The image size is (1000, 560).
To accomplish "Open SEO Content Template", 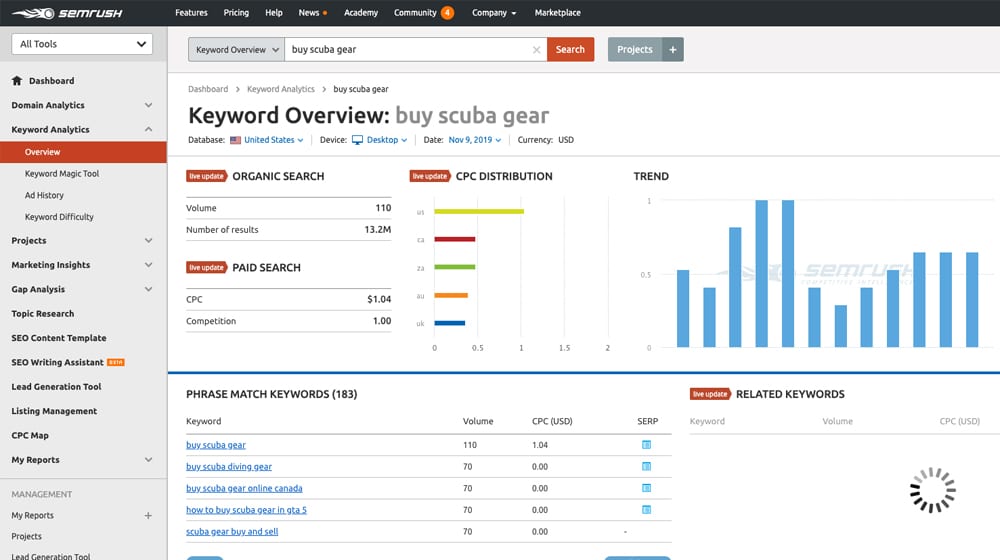I will pos(59,338).
